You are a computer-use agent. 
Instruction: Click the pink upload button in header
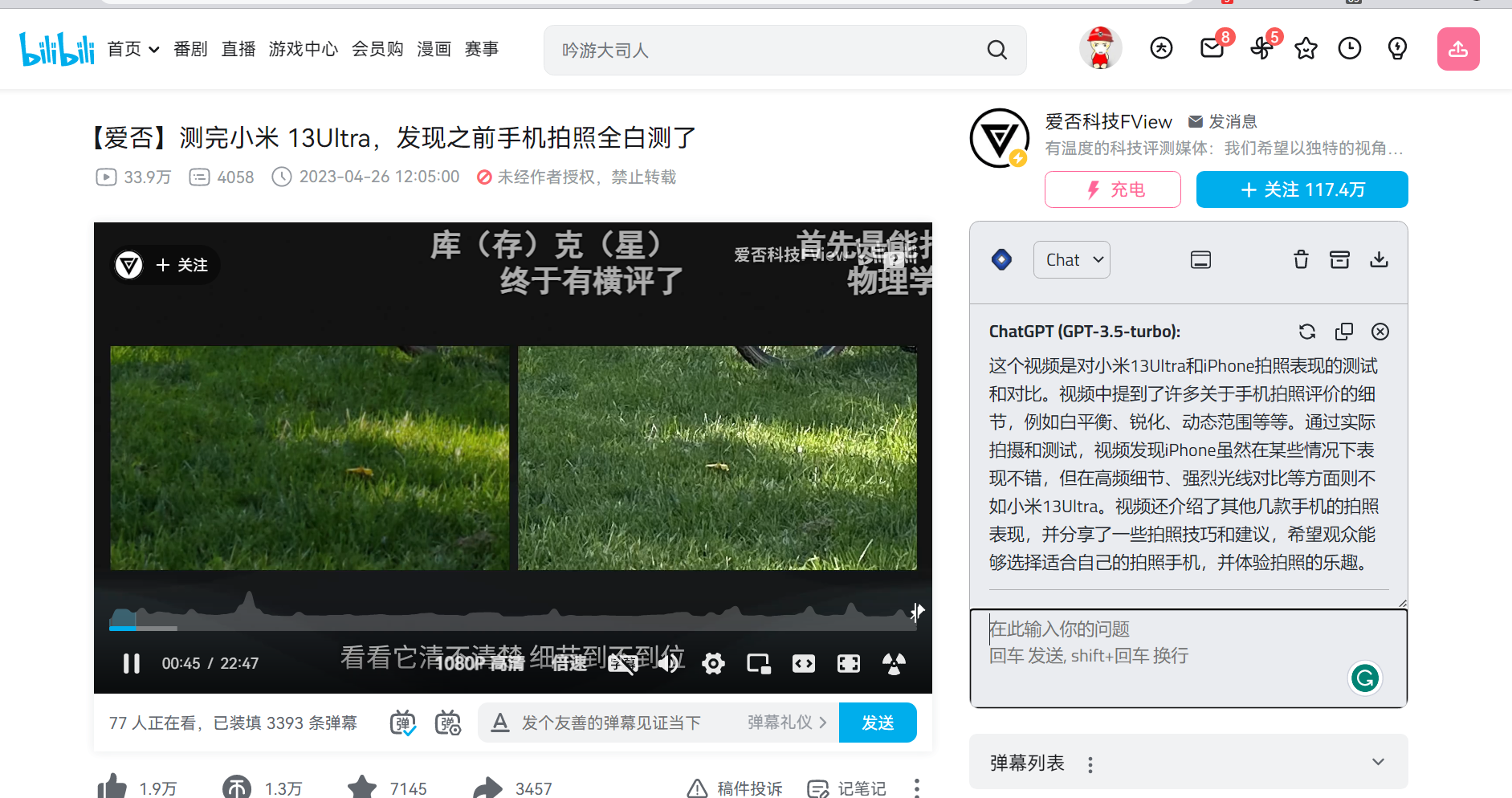tap(1457, 49)
